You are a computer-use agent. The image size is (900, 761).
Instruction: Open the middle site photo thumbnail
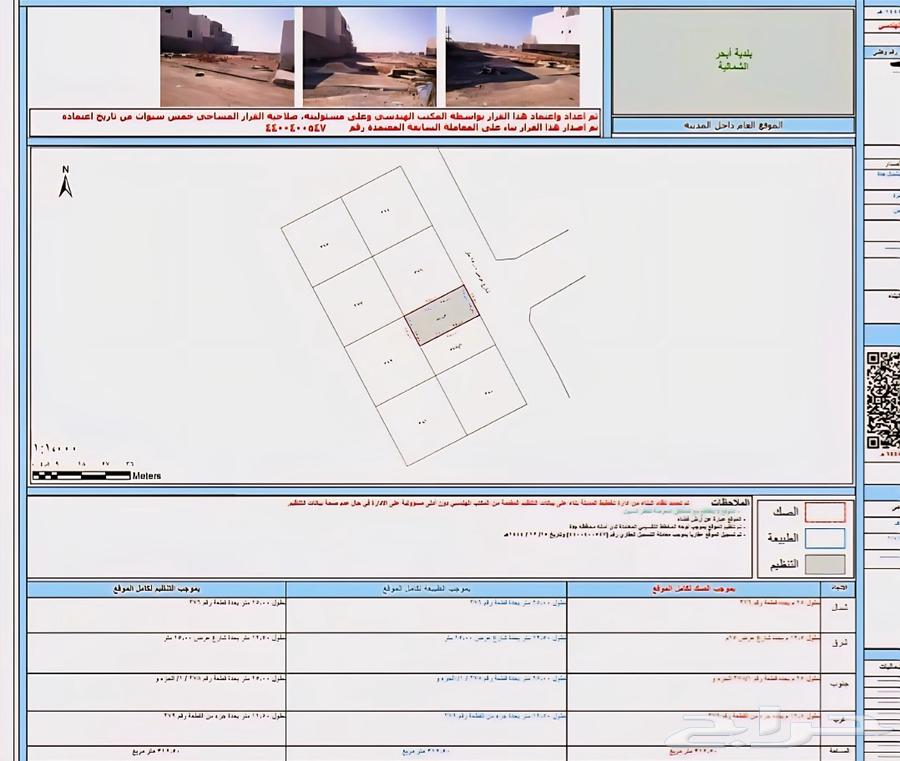pyautogui.click(x=369, y=57)
